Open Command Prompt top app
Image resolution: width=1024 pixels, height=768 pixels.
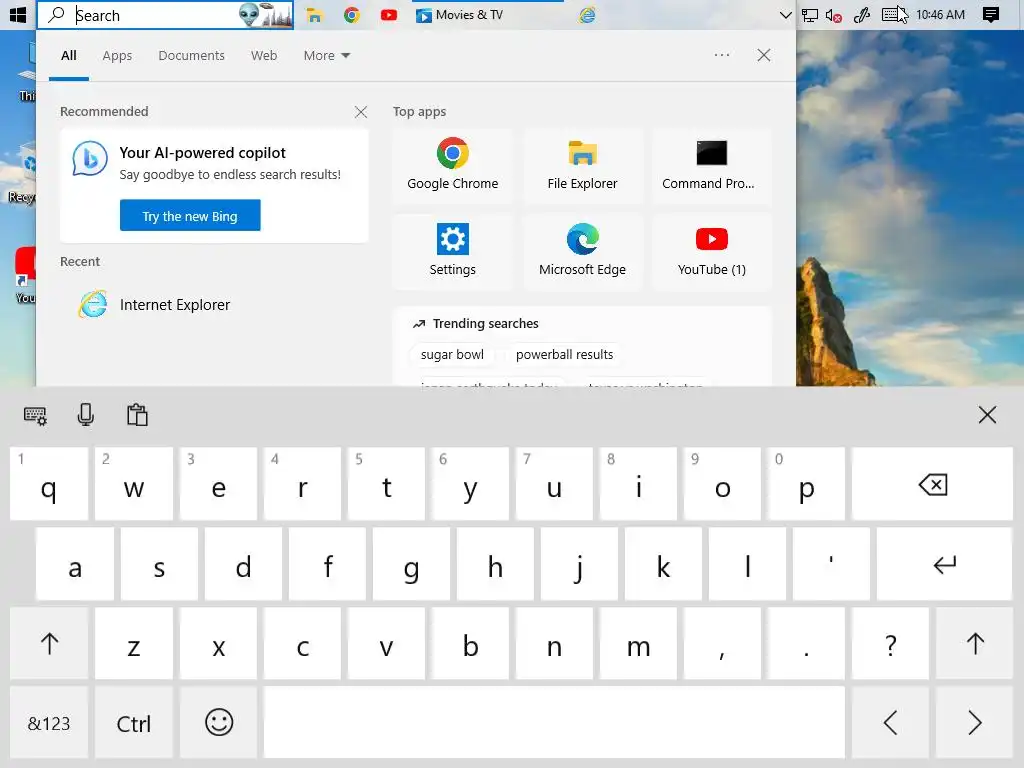(x=711, y=166)
